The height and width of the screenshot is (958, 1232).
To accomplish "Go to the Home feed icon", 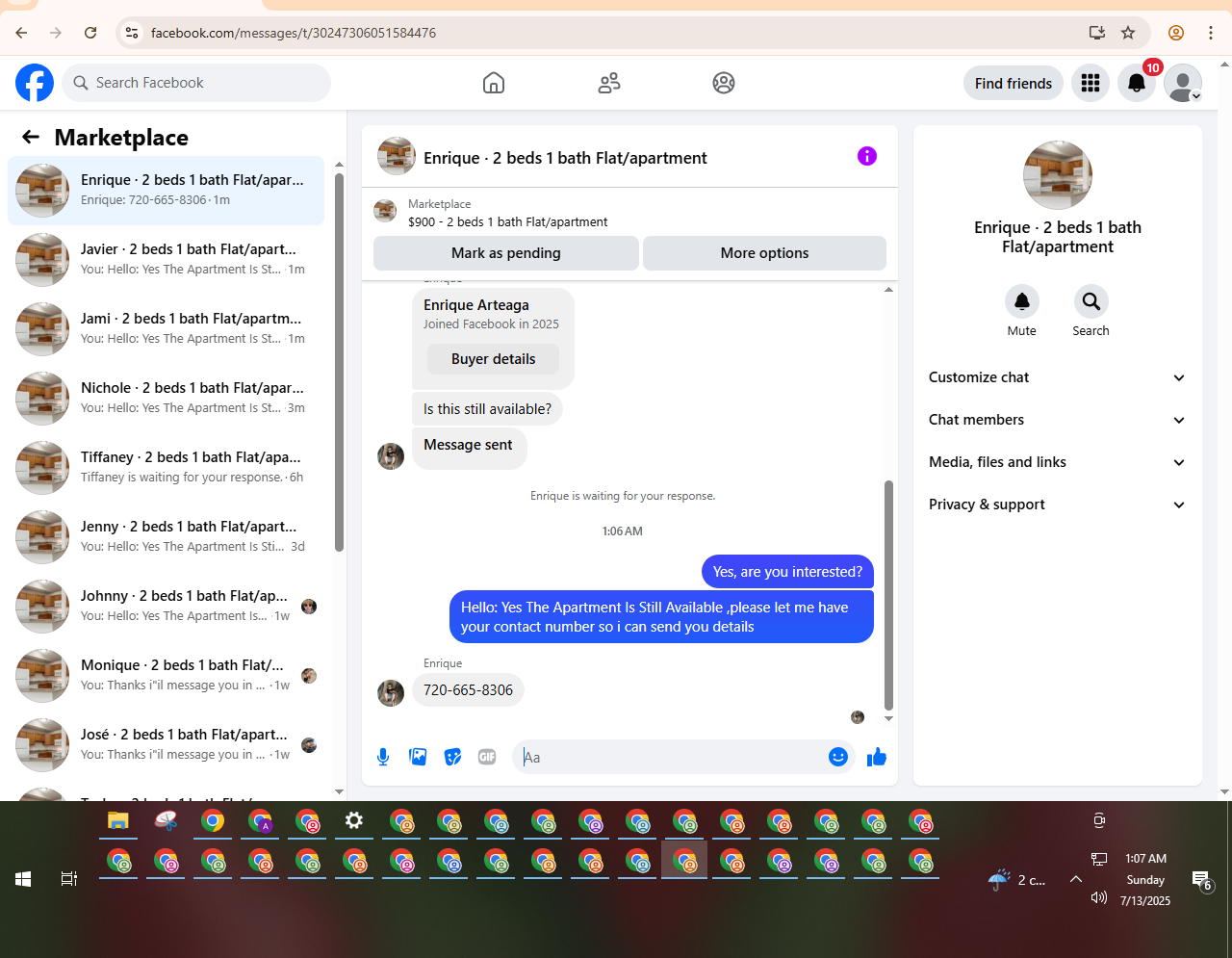I will 494,83.
